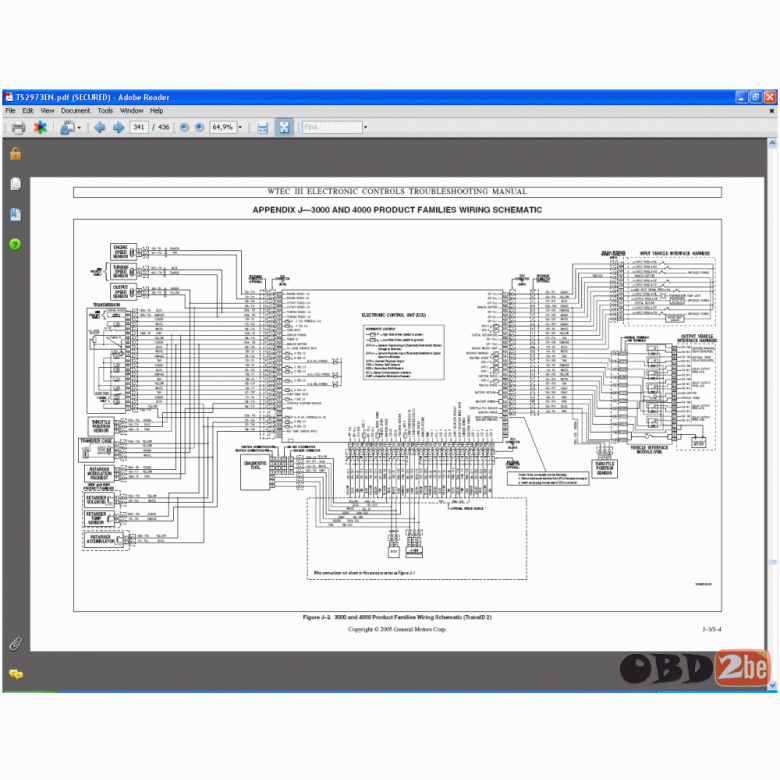Open the Tools menu
The height and width of the screenshot is (780, 780).
(x=105, y=111)
